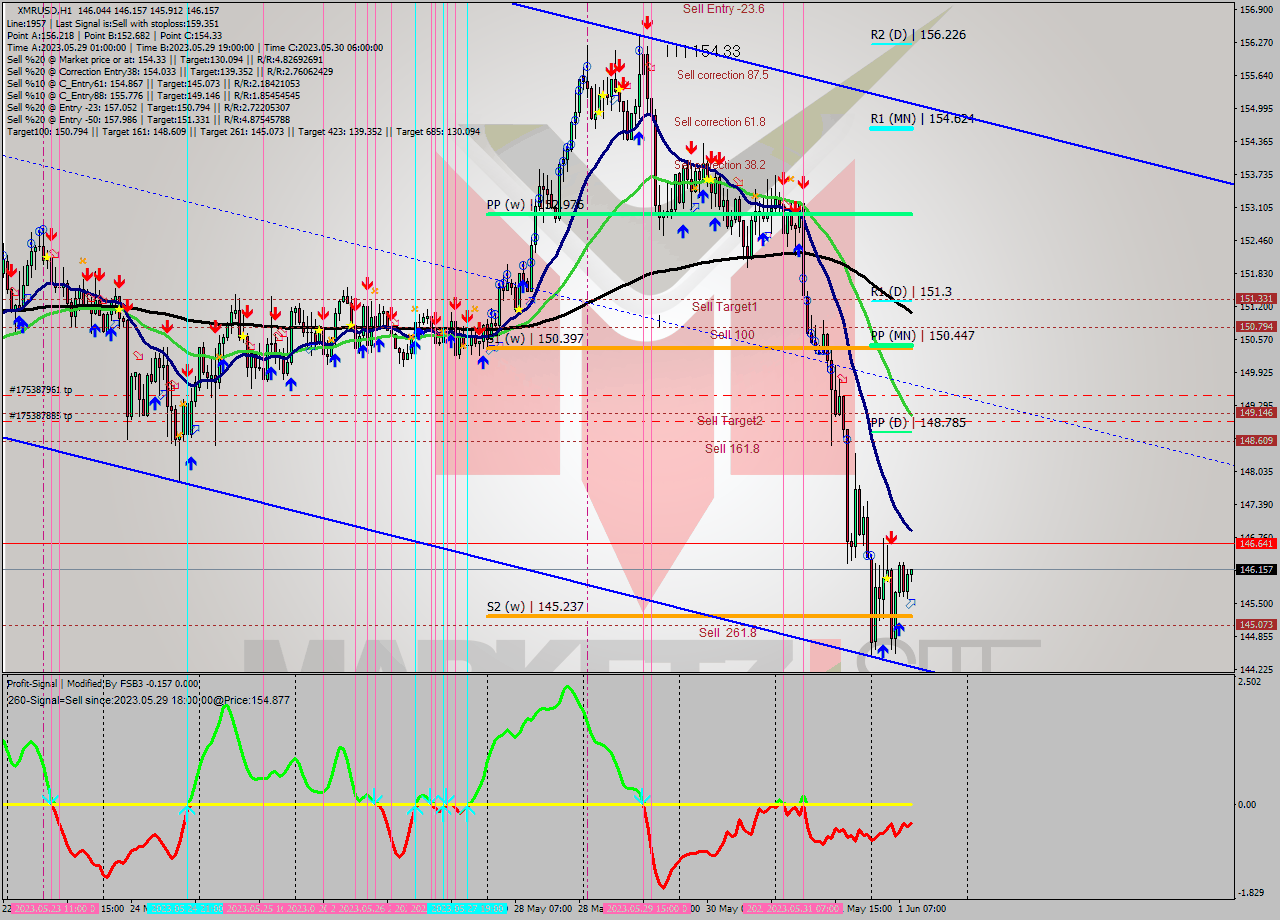1280x920 pixels.
Task: Click the red down arrow above the latest candles
Action: tap(890, 538)
